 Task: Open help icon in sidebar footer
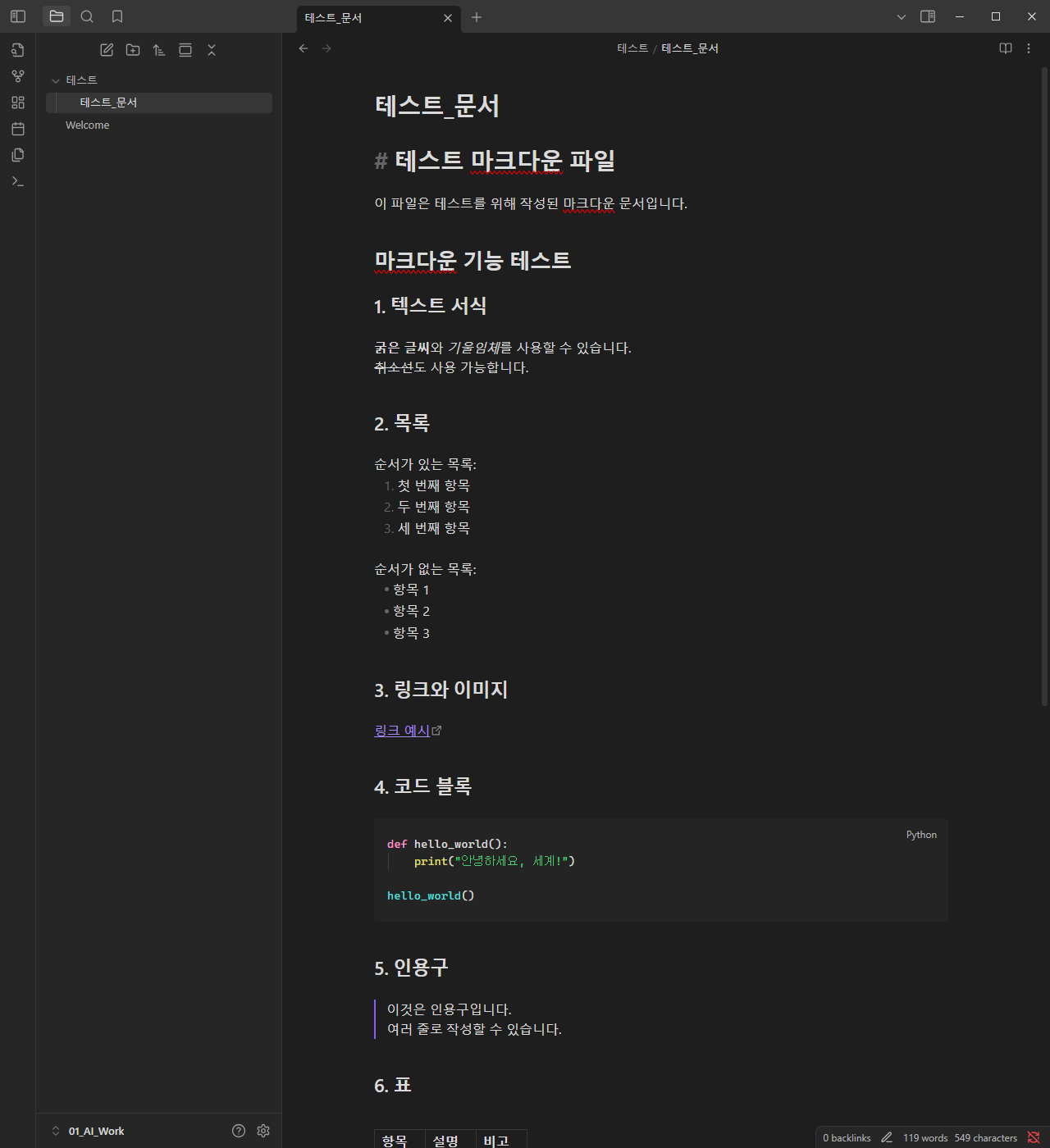(239, 1131)
